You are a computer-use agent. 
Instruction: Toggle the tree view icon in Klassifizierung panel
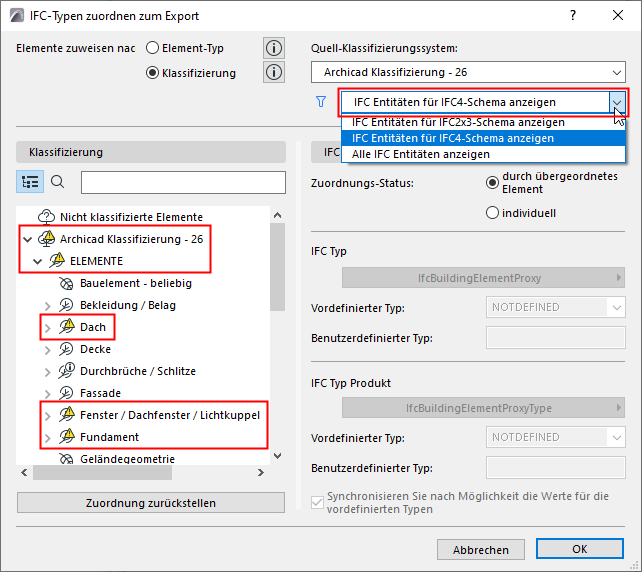[x=30, y=182]
